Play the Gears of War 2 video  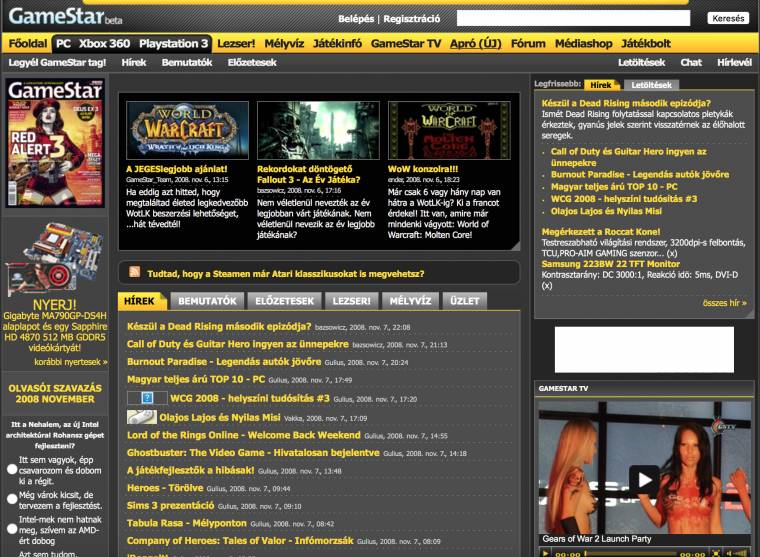(644, 479)
